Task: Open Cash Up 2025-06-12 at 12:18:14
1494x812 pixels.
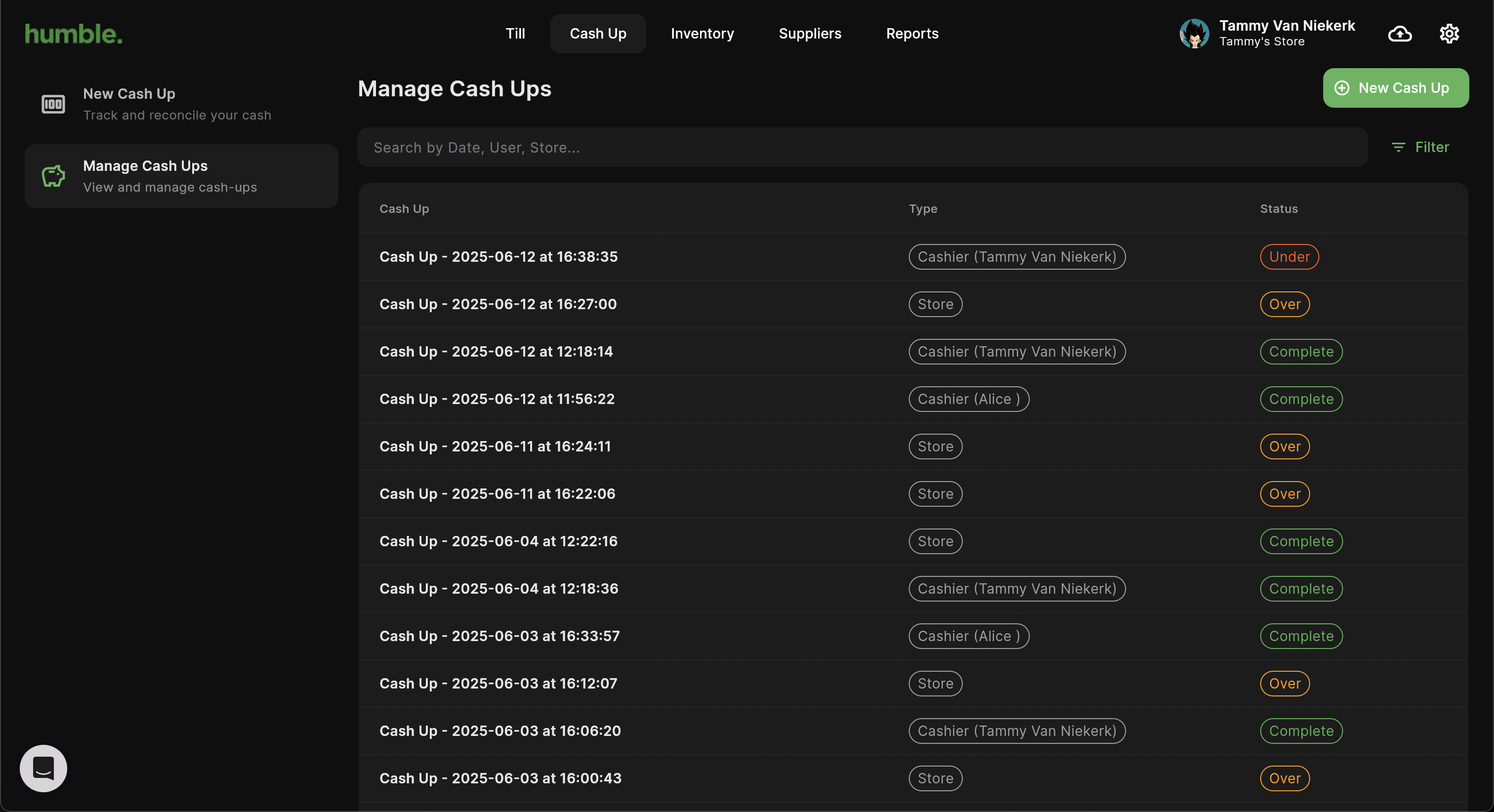Action: click(x=913, y=352)
